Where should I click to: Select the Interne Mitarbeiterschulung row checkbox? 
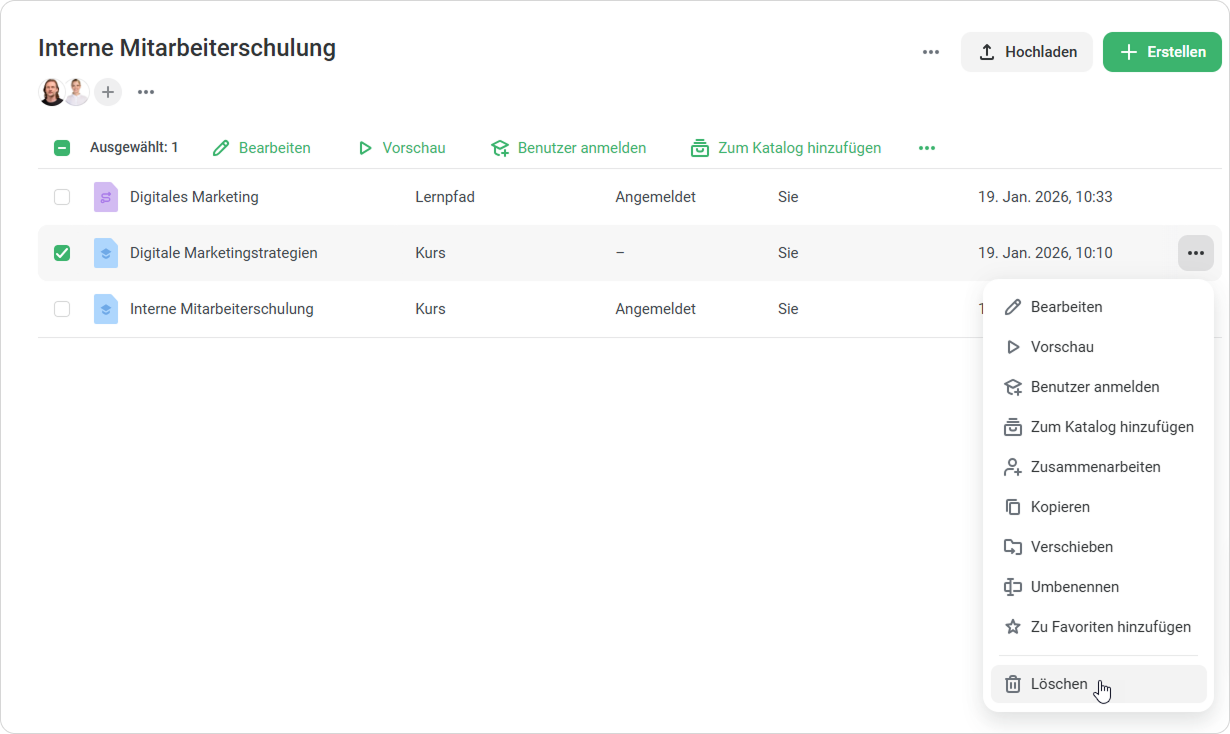[x=62, y=309]
